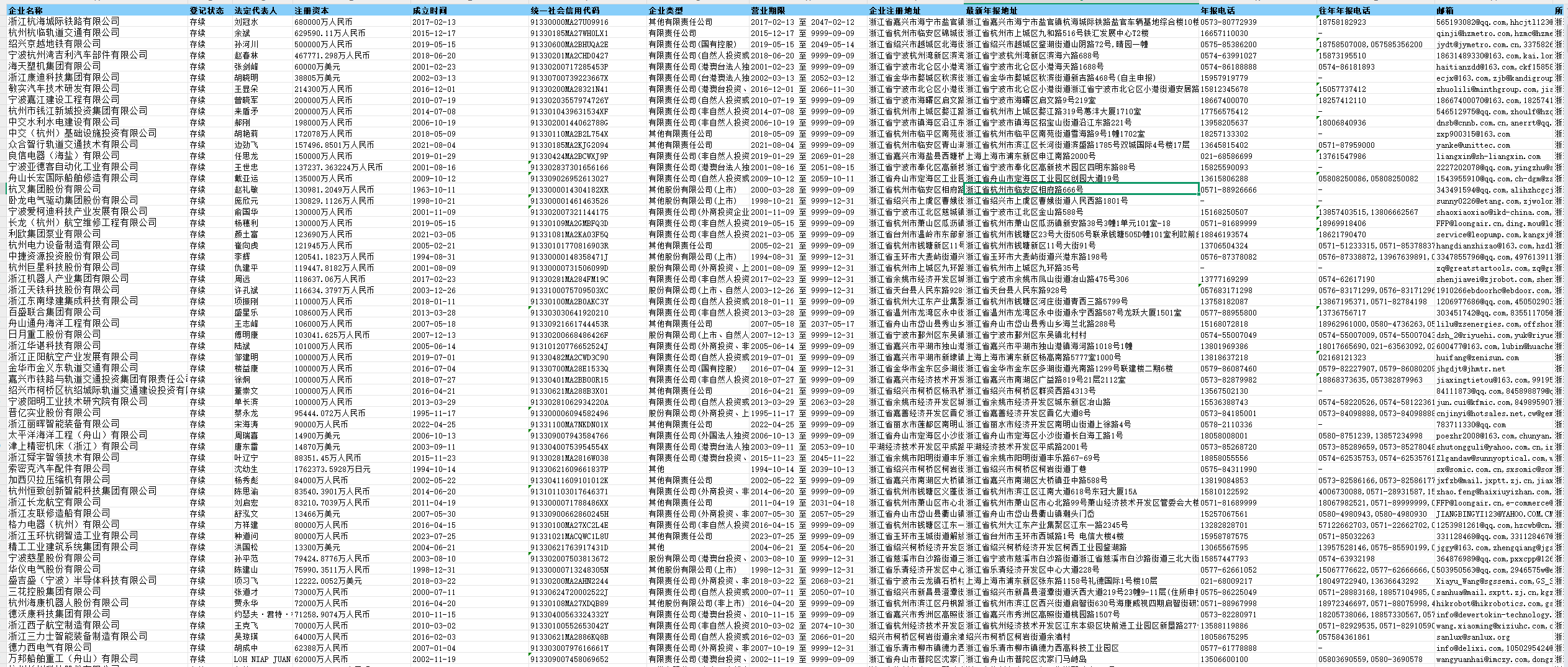
Task: Click credit code cell 91330600MA2BHUQA2E
Action: [569, 44]
